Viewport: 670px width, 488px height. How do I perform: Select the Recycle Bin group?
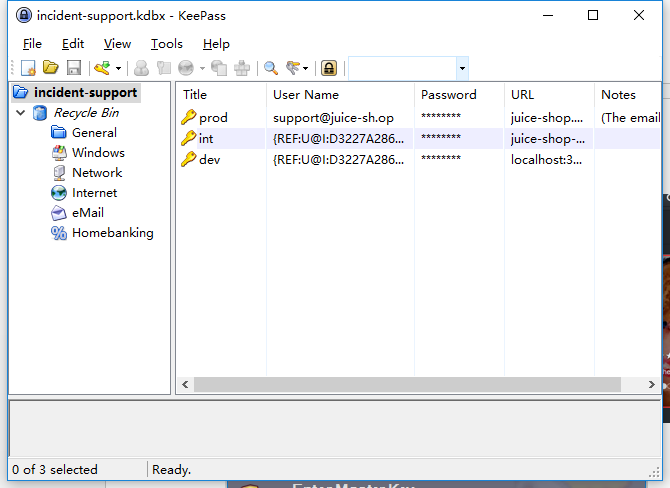pyautogui.click(x=86, y=113)
